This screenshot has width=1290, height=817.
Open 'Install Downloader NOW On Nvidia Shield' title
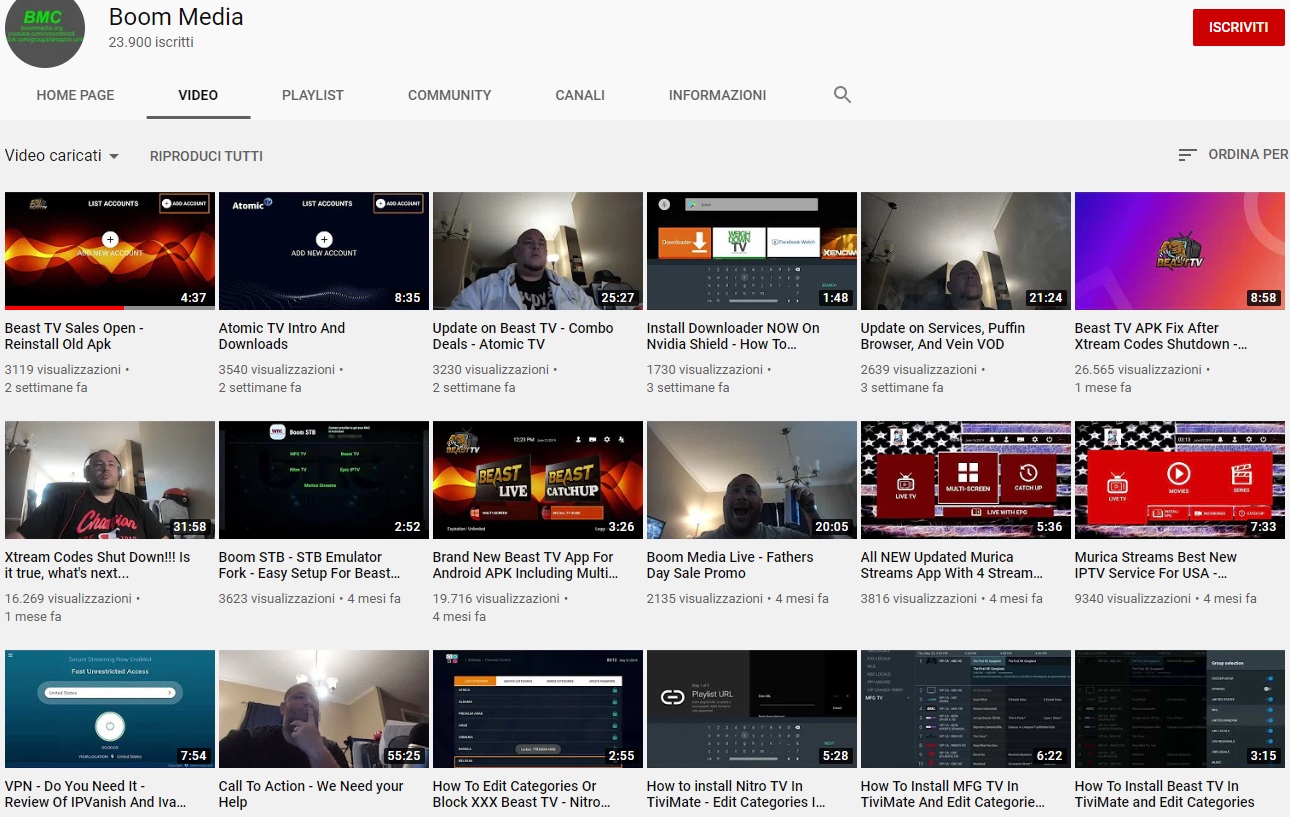point(732,336)
